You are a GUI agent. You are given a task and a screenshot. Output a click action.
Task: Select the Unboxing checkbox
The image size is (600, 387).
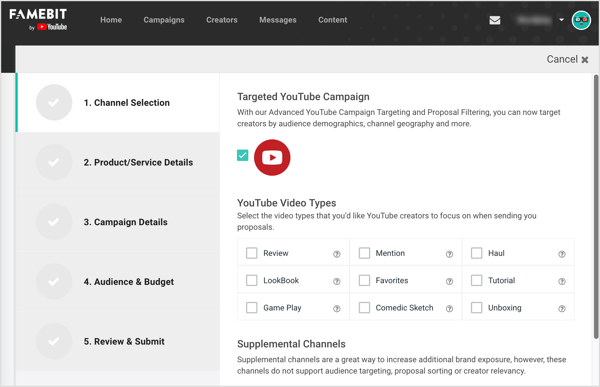[476, 308]
